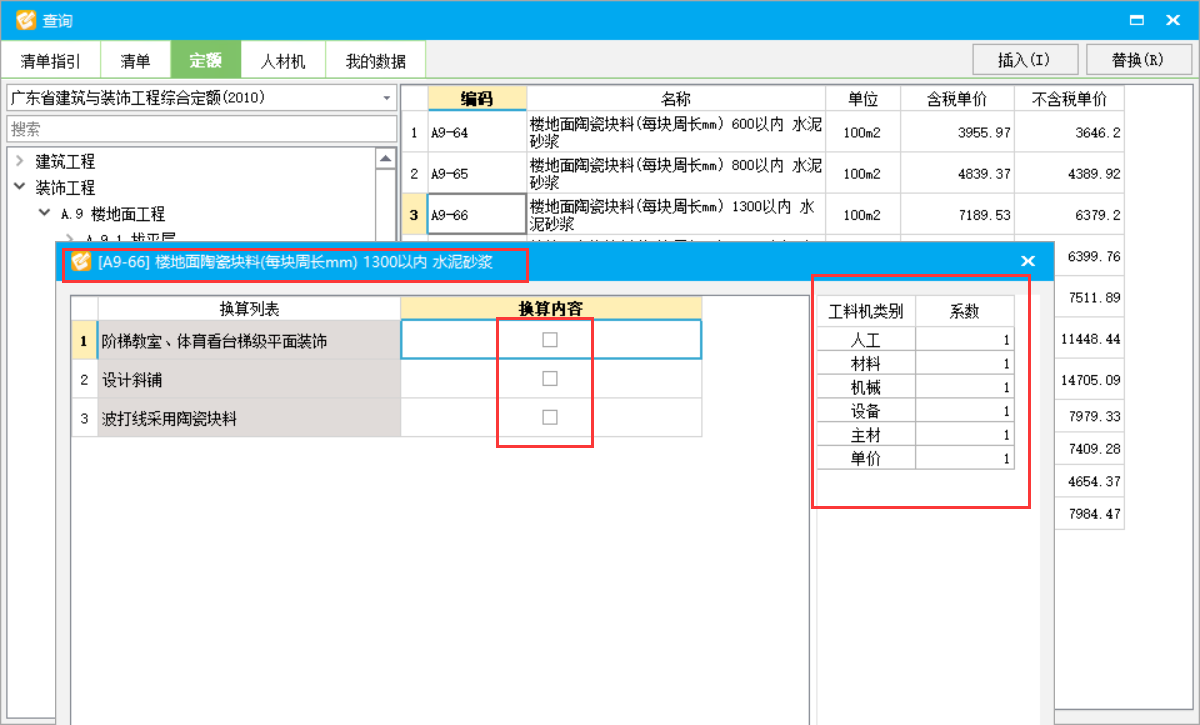Image resolution: width=1200 pixels, height=725 pixels.
Task: Click the 600以内 水泥砂浆 name cell
Action: [x=676, y=131]
